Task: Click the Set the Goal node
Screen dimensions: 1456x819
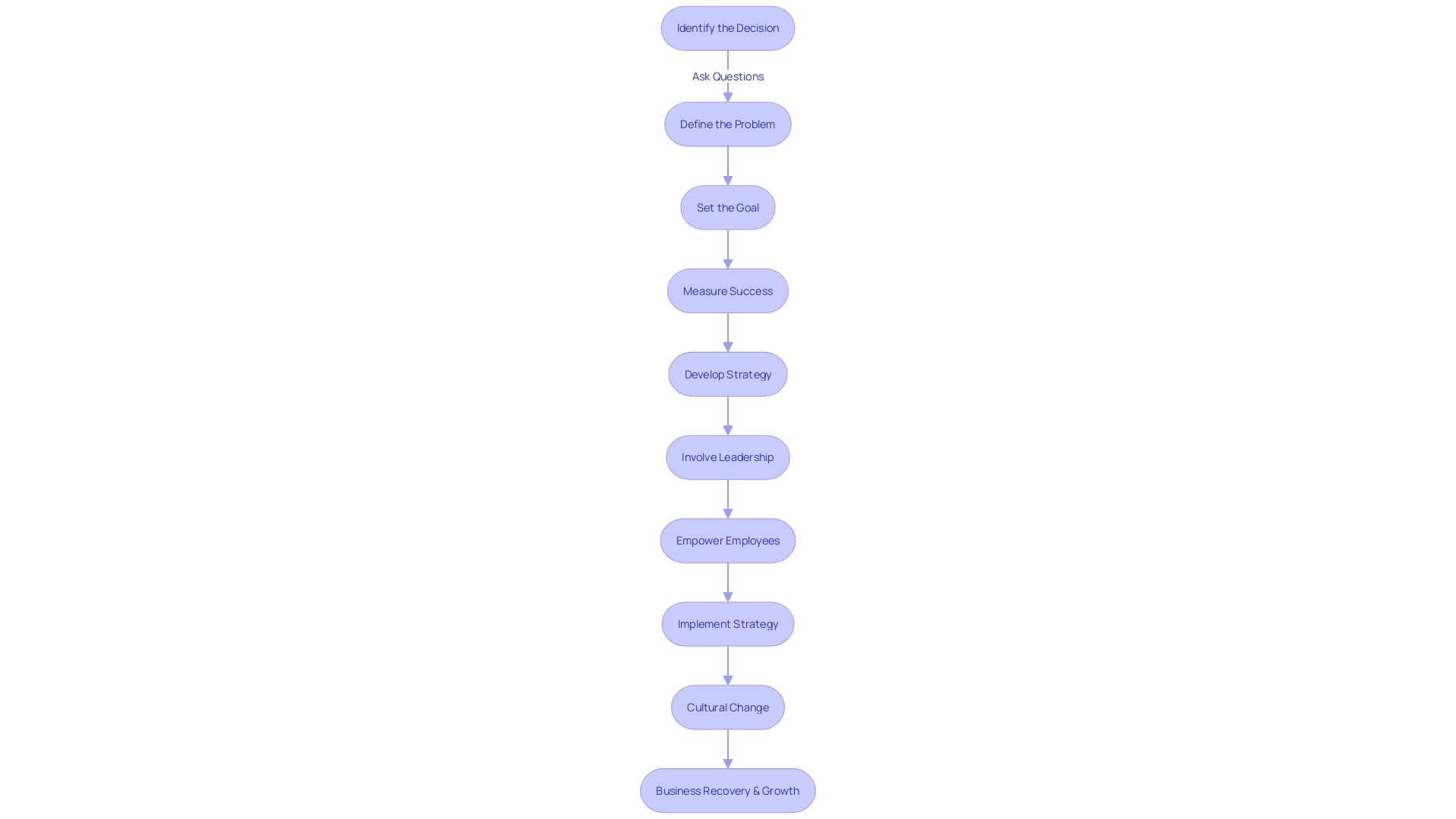Action: click(x=727, y=207)
